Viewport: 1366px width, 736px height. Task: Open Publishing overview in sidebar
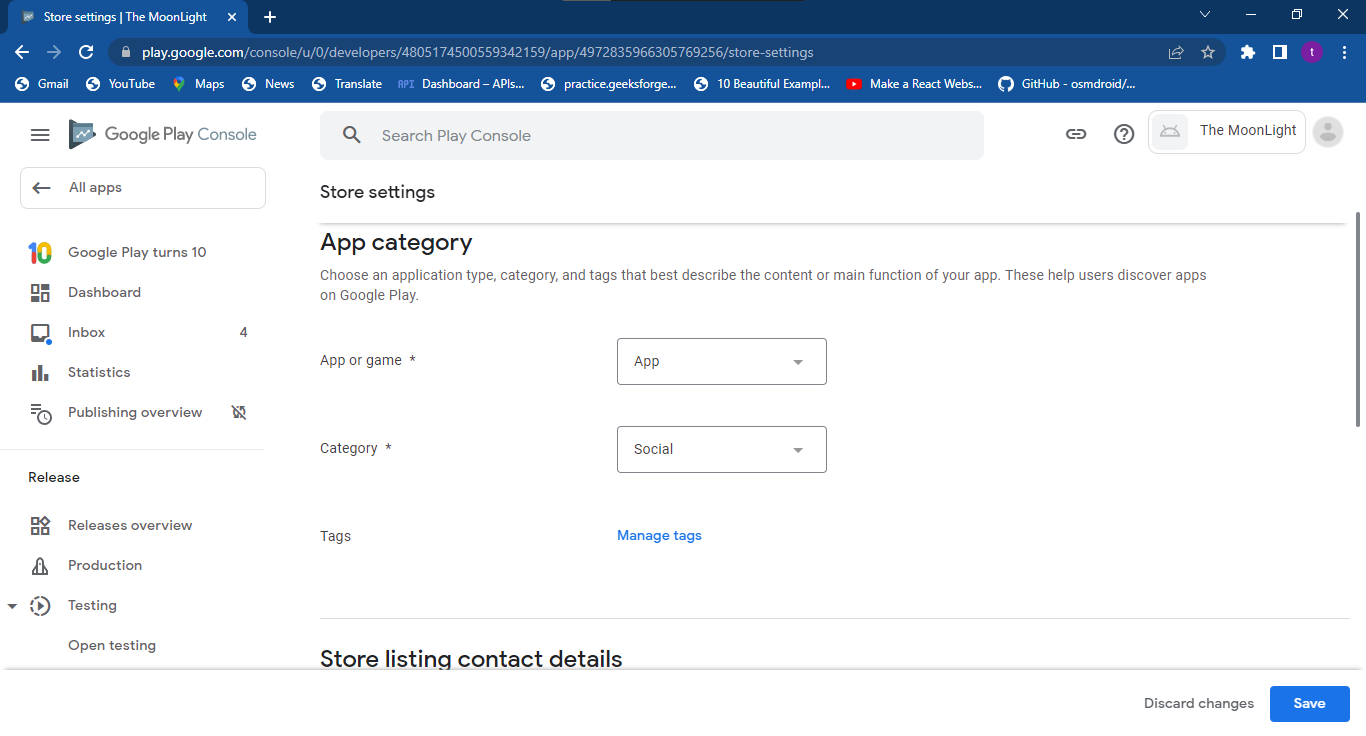[133, 413]
